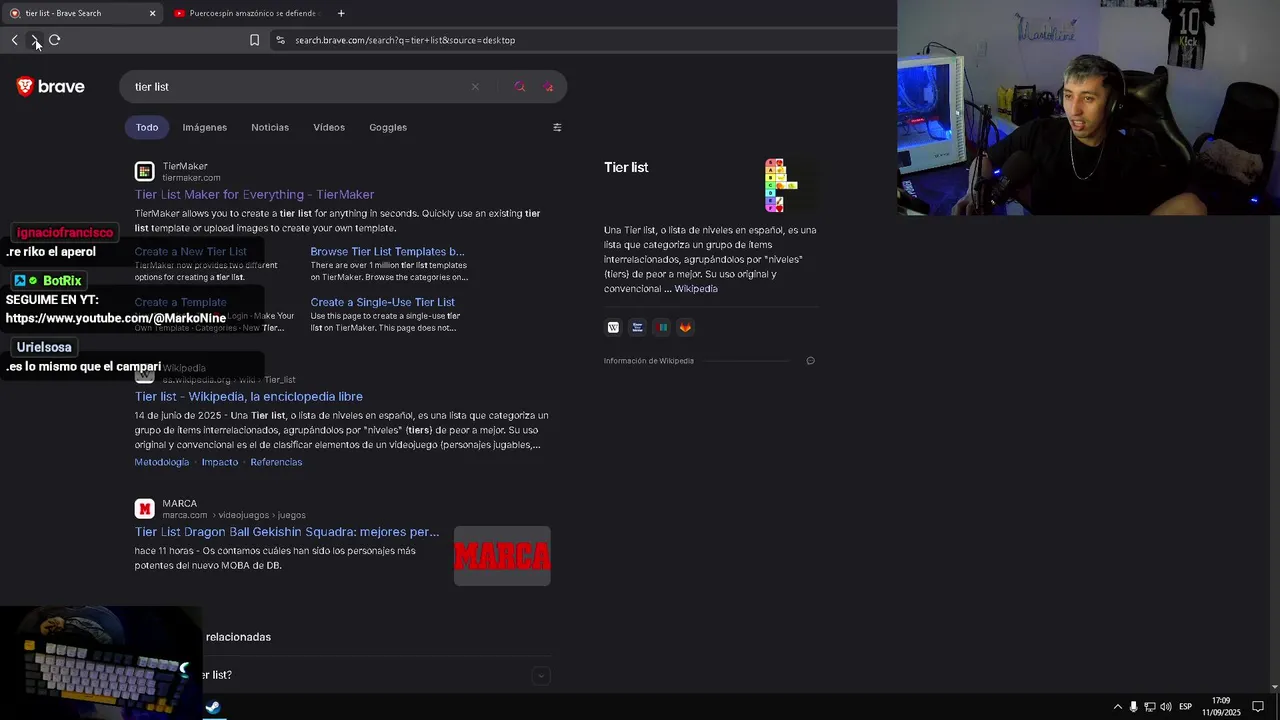
Task: Switch to the 'Vídeos' tab
Action: (329, 127)
